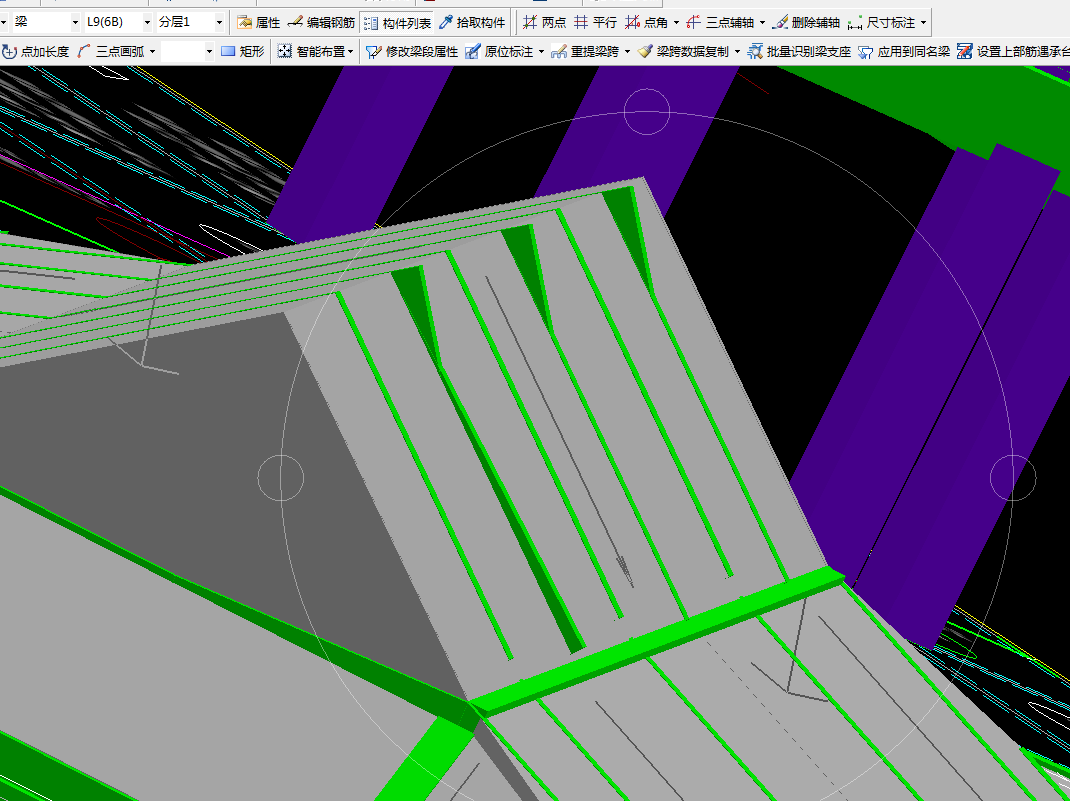This screenshot has height=801, width=1070.
Task: Click the right orbit handle circle
Action: point(1013,478)
